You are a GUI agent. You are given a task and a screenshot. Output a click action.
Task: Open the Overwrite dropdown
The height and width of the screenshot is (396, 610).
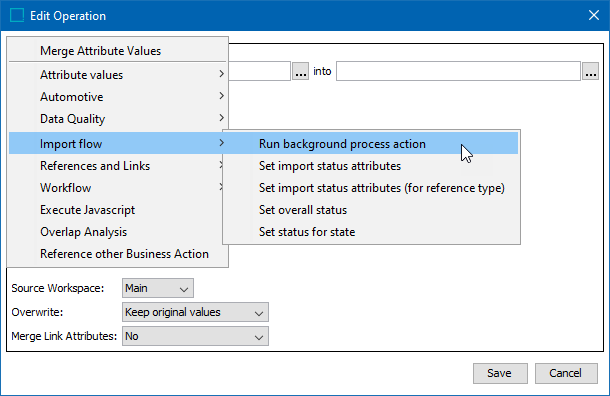coord(195,312)
